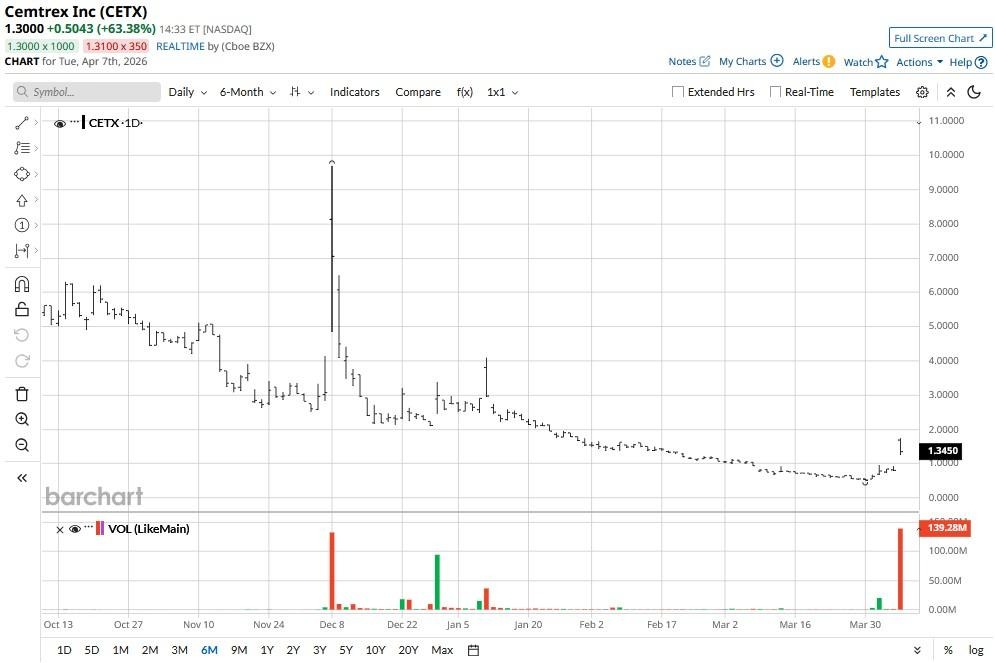Select the arrow marker tool
The height and width of the screenshot is (663, 995).
[x=22, y=200]
